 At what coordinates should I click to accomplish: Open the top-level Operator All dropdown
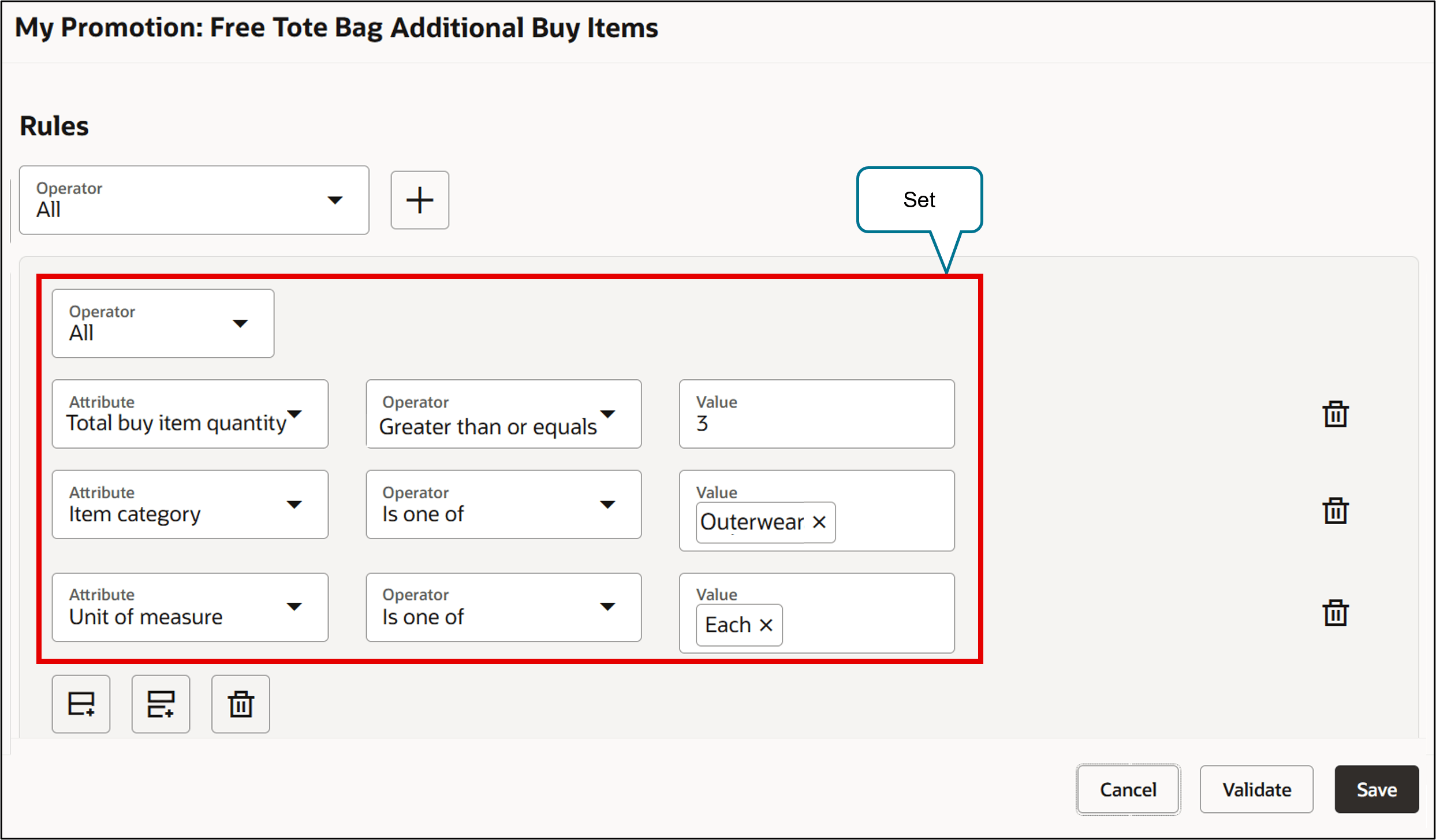pyautogui.click(x=194, y=200)
